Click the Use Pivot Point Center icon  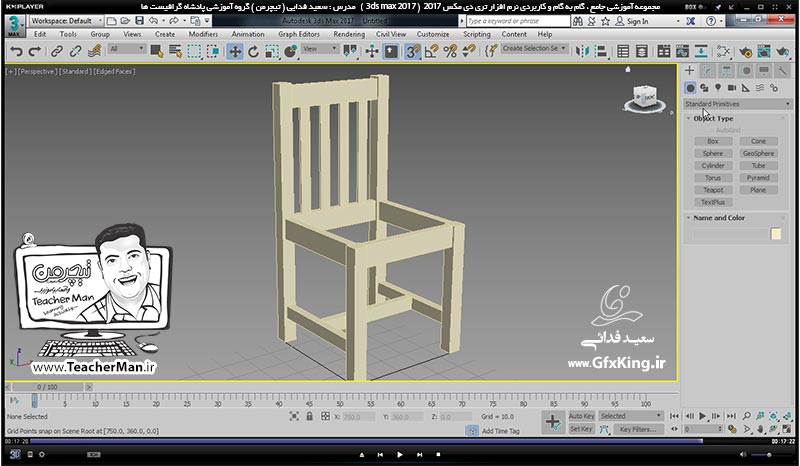tap(350, 51)
